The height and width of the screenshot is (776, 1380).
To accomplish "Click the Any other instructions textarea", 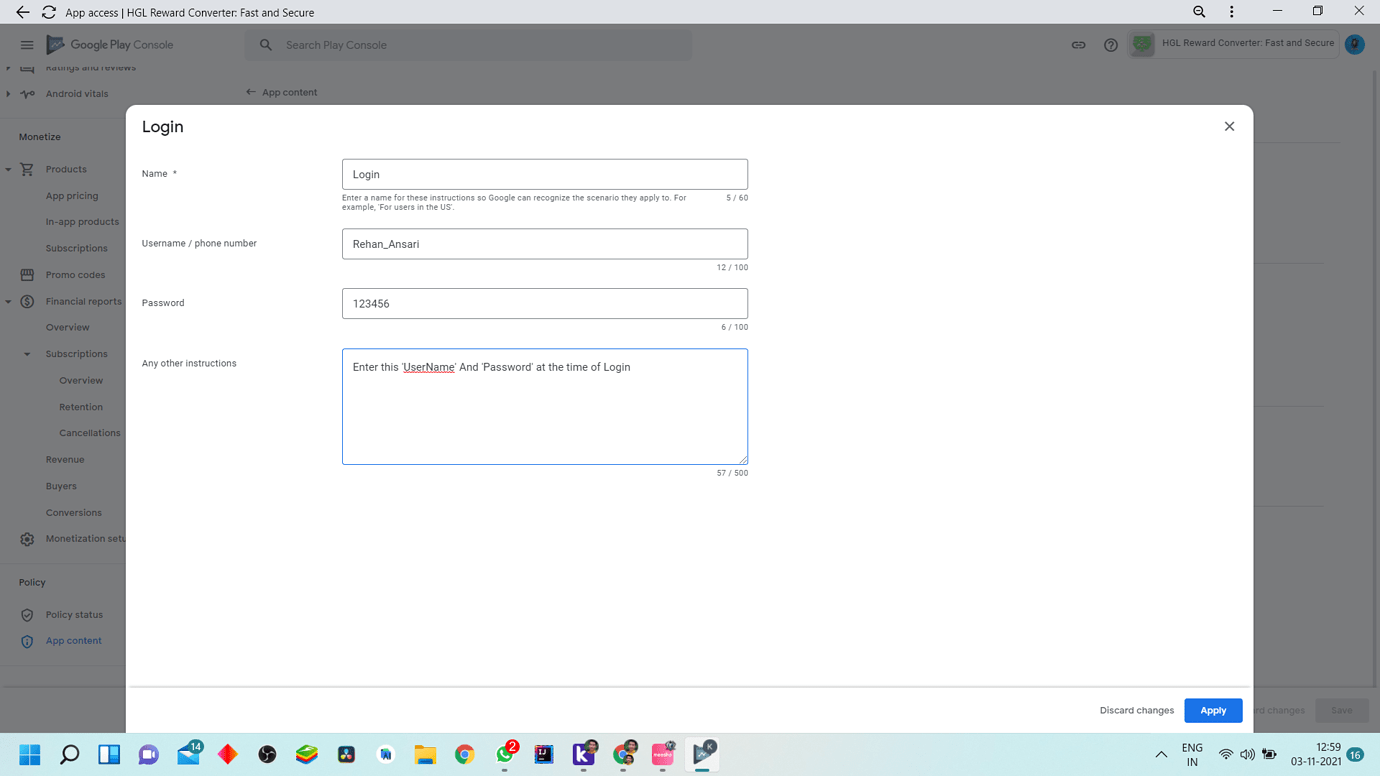I will 545,406.
